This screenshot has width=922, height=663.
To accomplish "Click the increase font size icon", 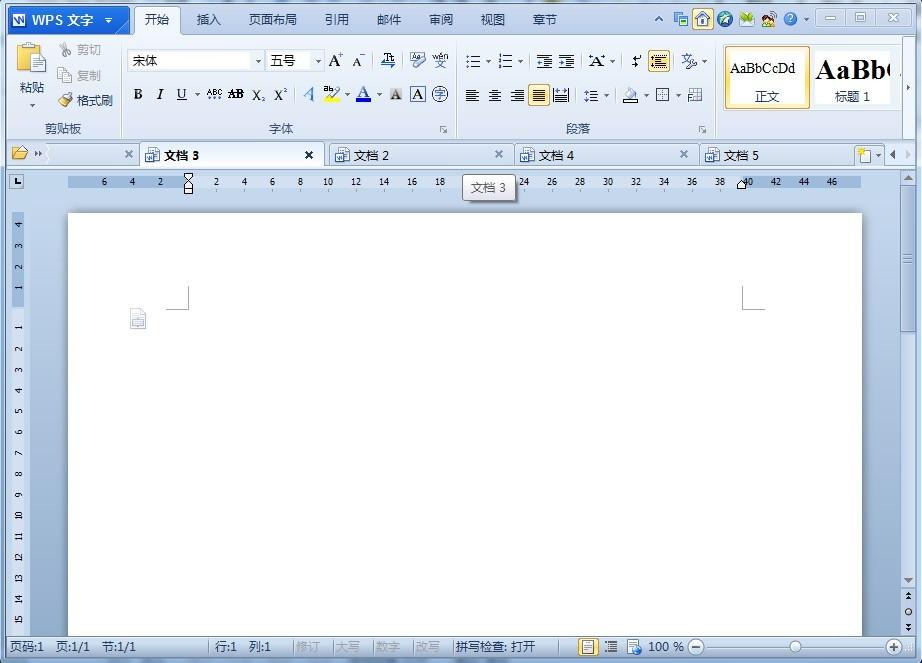I will (x=336, y=61).
